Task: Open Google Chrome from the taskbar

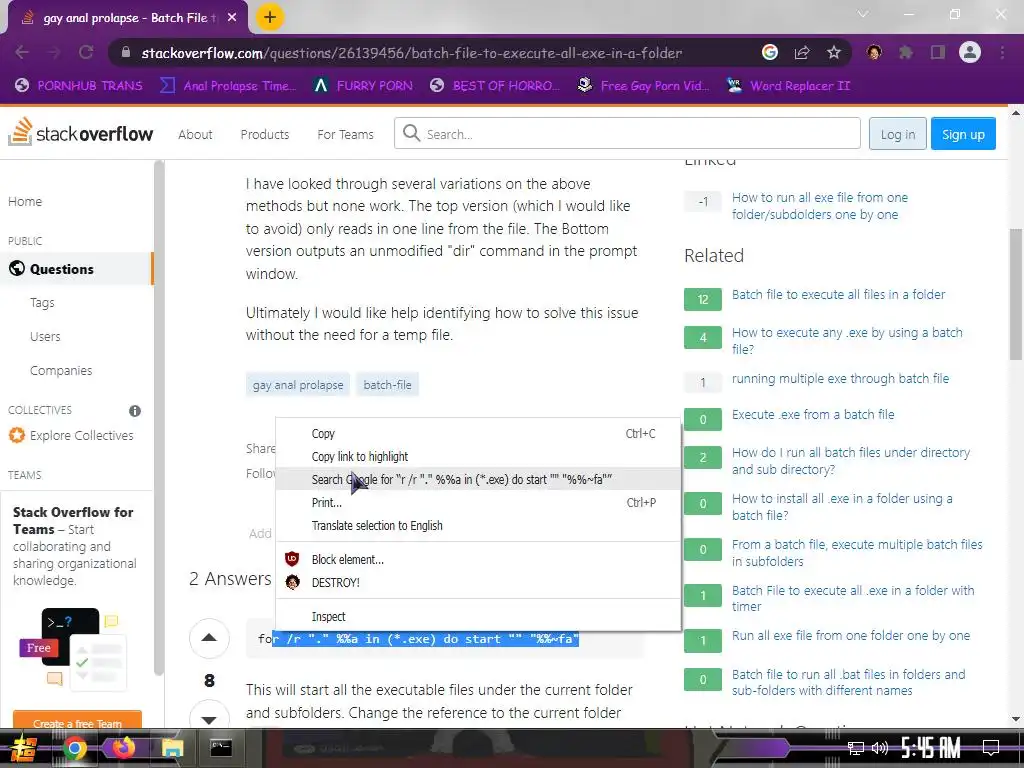Action: (74, 748)
